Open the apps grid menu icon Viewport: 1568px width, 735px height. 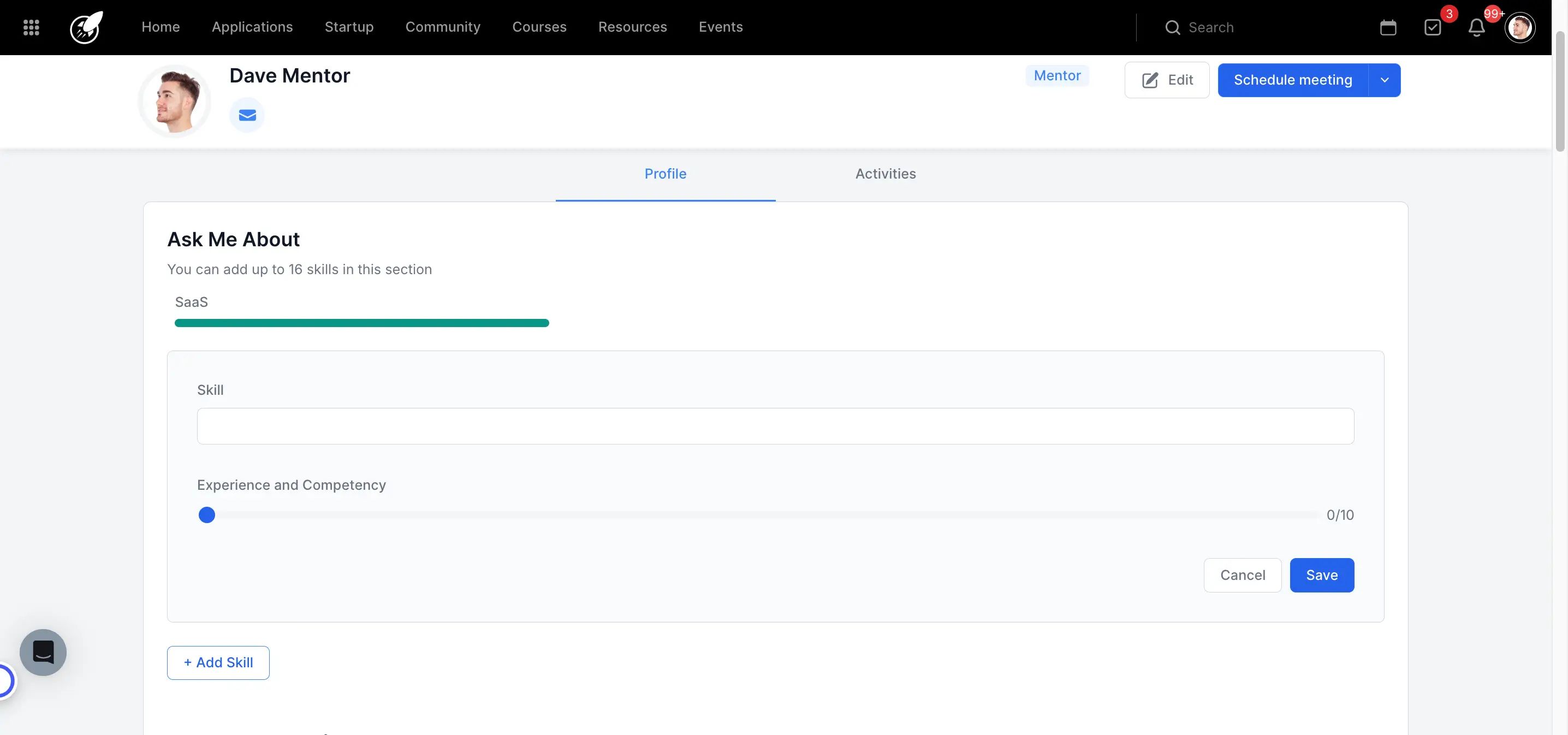tap(31, 27)
